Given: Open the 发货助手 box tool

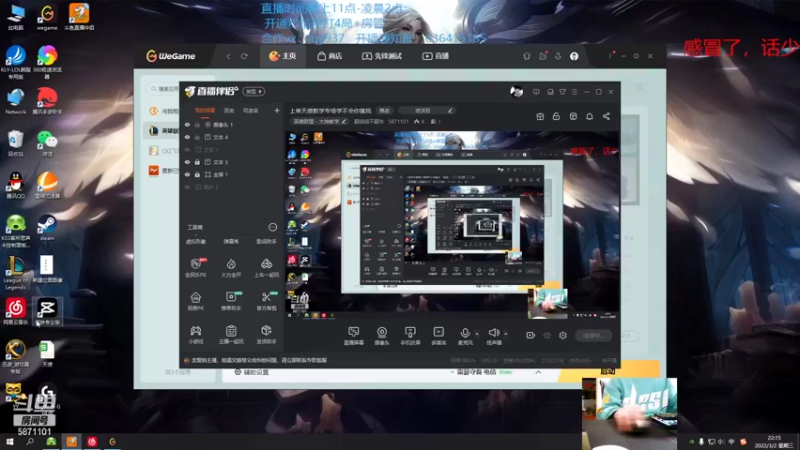Looking at the screenshot, I should click(x=266, y=334).
